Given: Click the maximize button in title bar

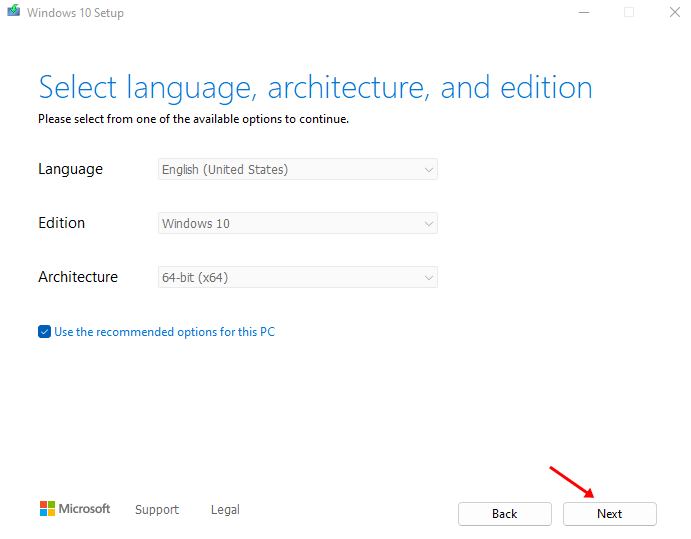Looking at the screenshot, I should [x=629, y=13].
